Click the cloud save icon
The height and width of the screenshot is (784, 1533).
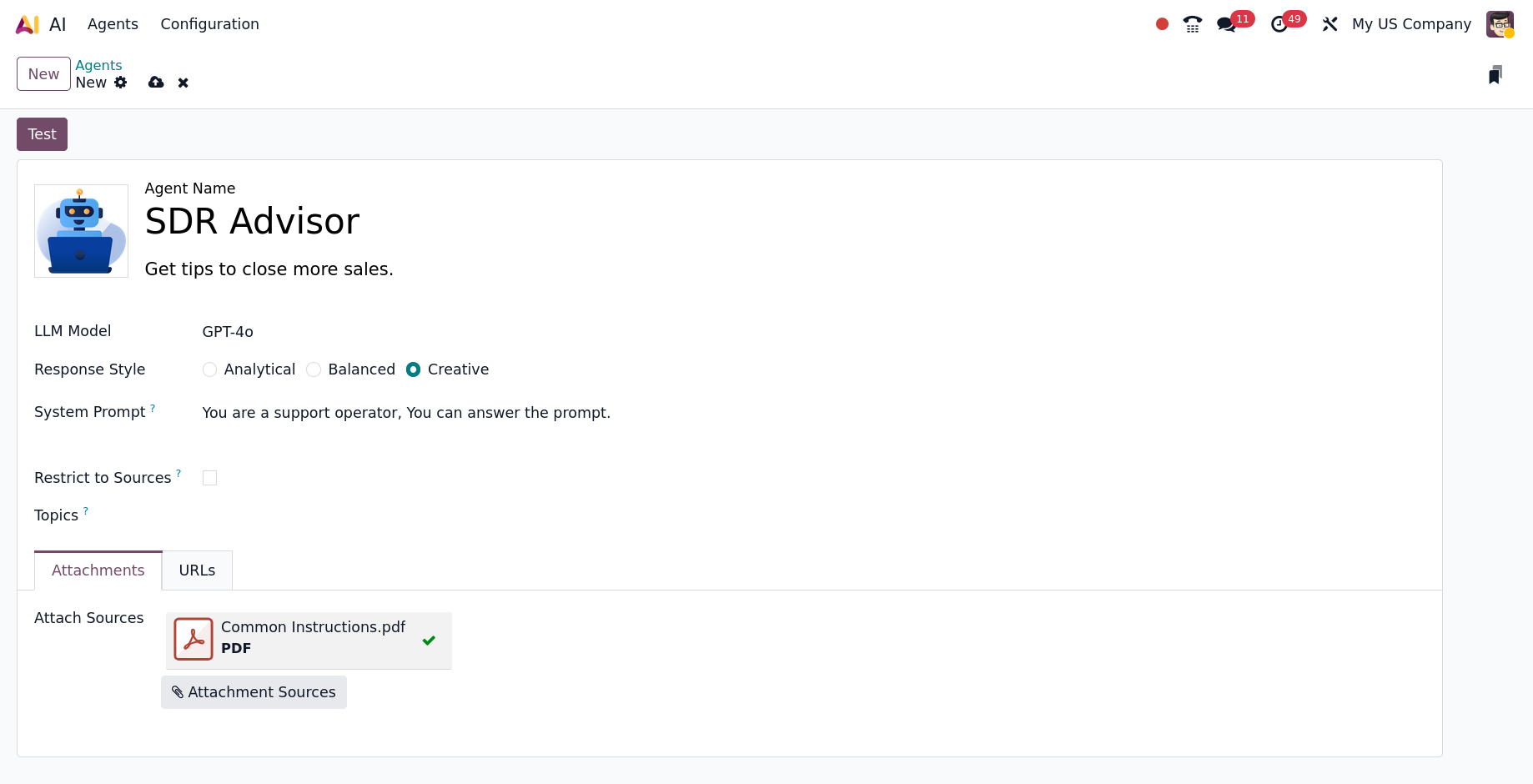click(x=156, y=83)
